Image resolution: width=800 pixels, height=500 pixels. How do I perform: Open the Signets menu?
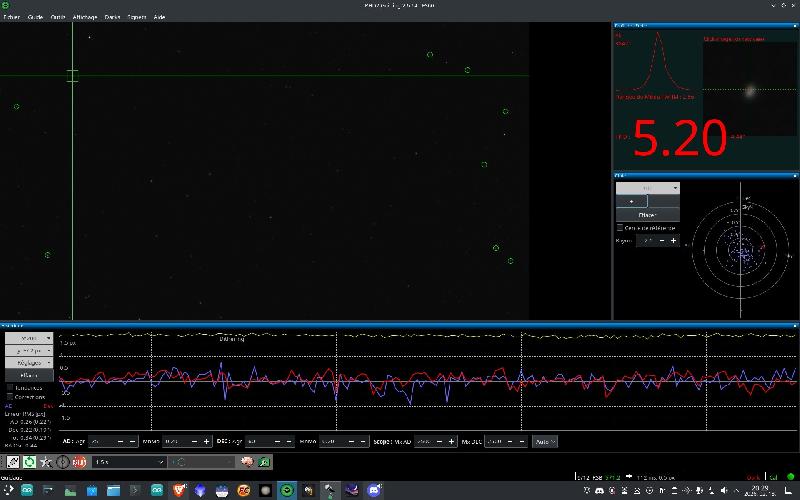click(x=137, y=17)
